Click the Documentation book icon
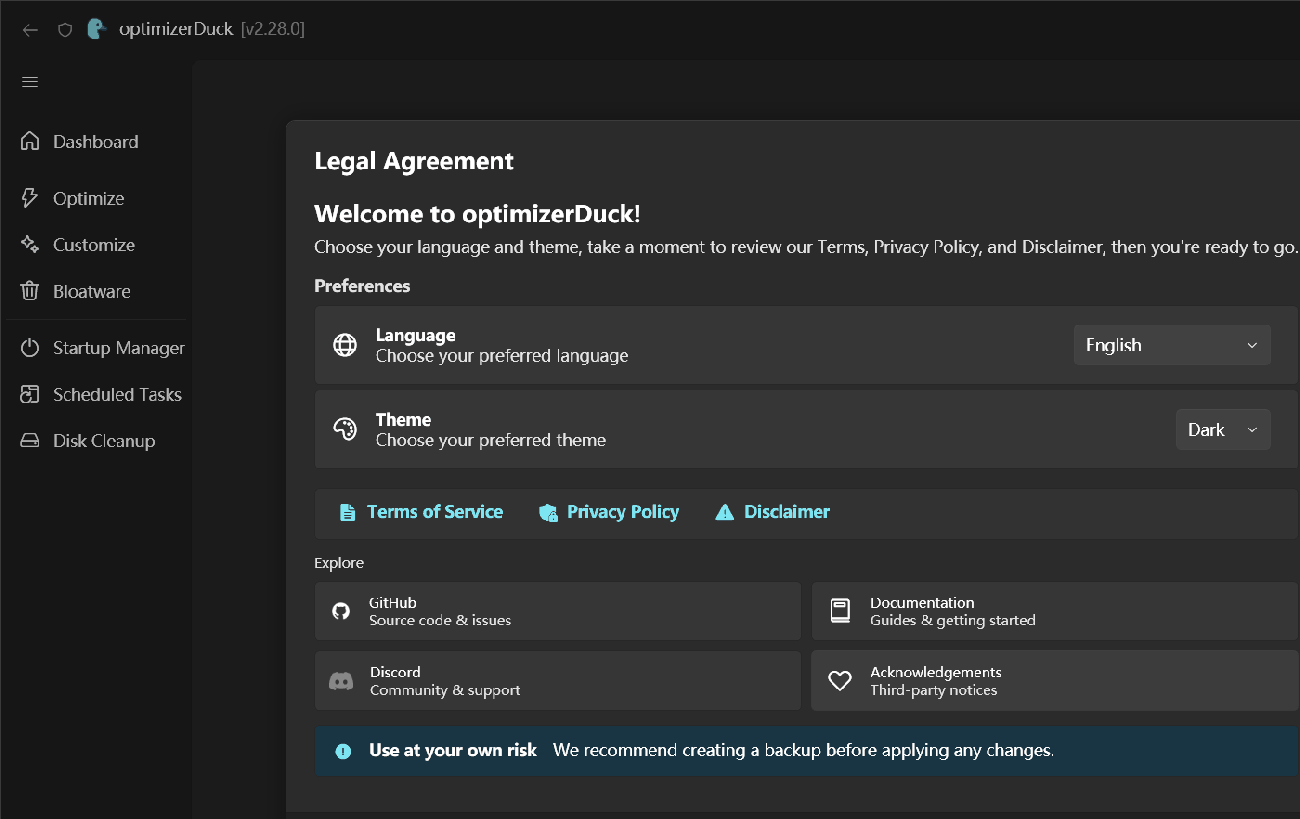 (840, 611)
